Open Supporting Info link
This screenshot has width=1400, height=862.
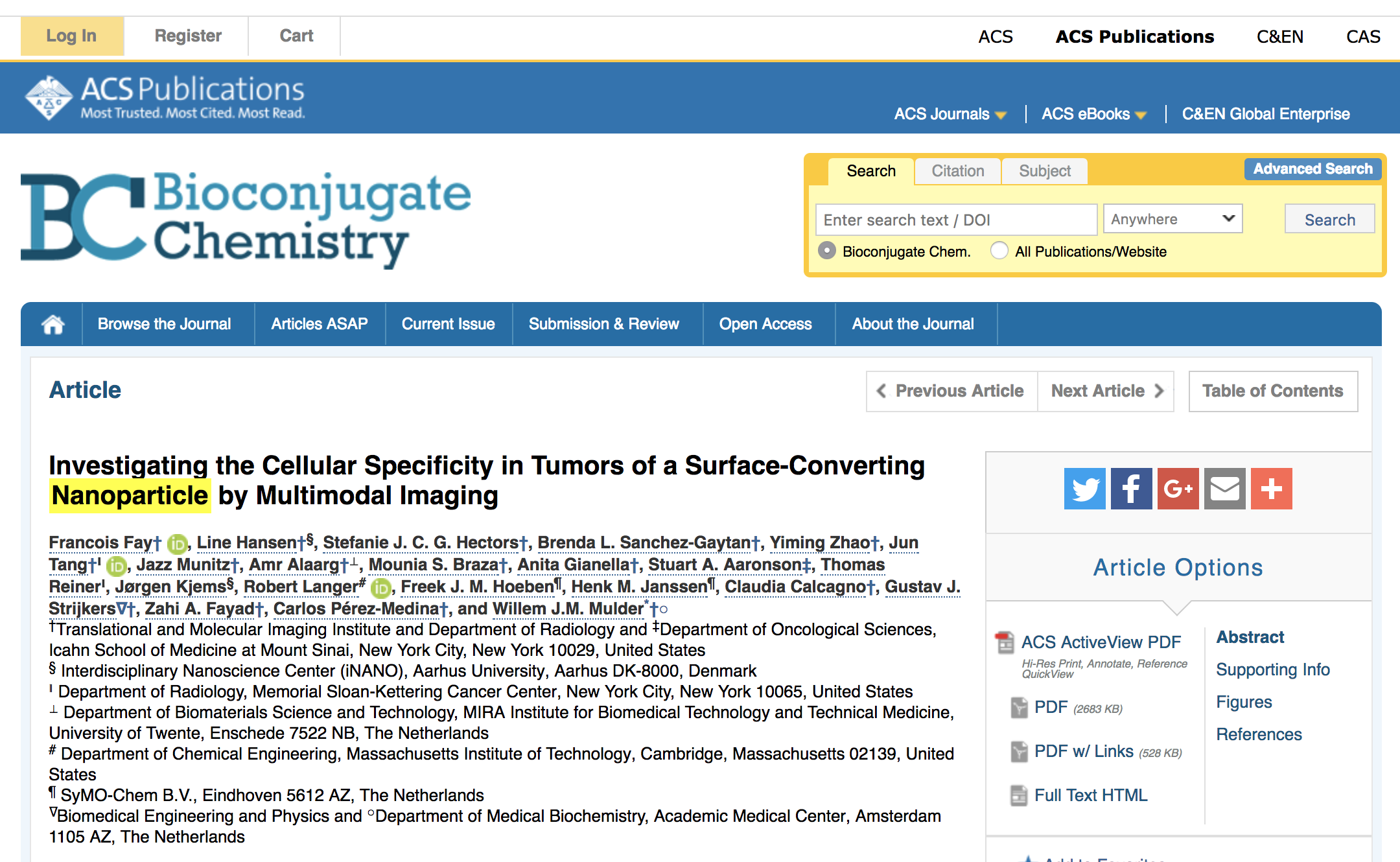[1273, 670]
